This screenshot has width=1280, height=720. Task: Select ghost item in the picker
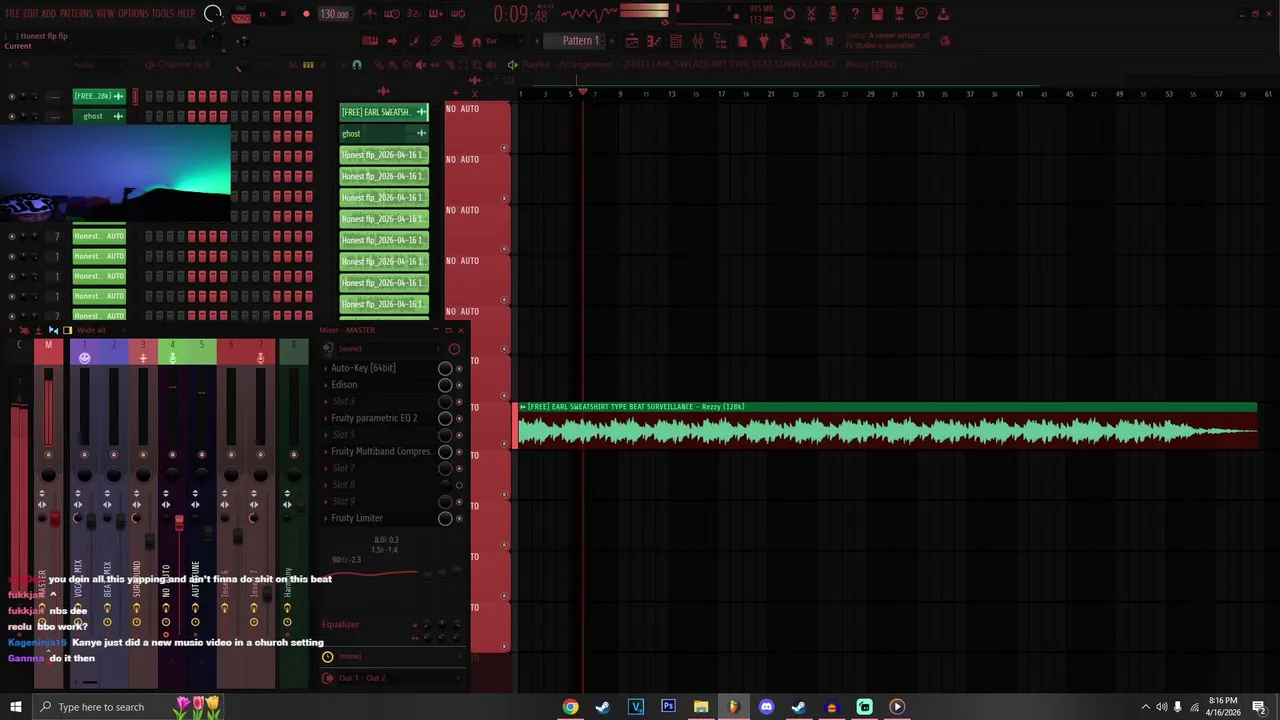coord(384,133)
